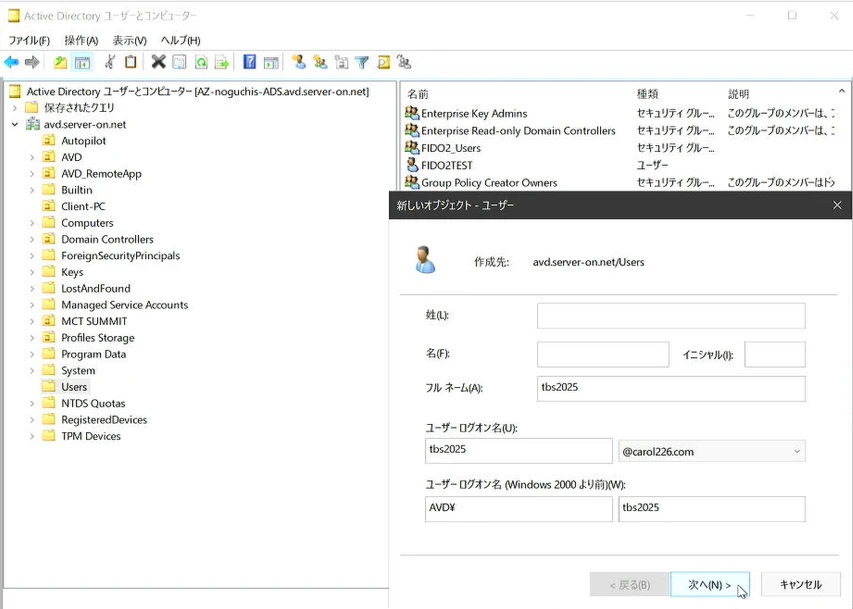Click the Paste clipboard icon
Image resolution: width=853 pixels, height=609 pixels.
(x=131, y=62)
